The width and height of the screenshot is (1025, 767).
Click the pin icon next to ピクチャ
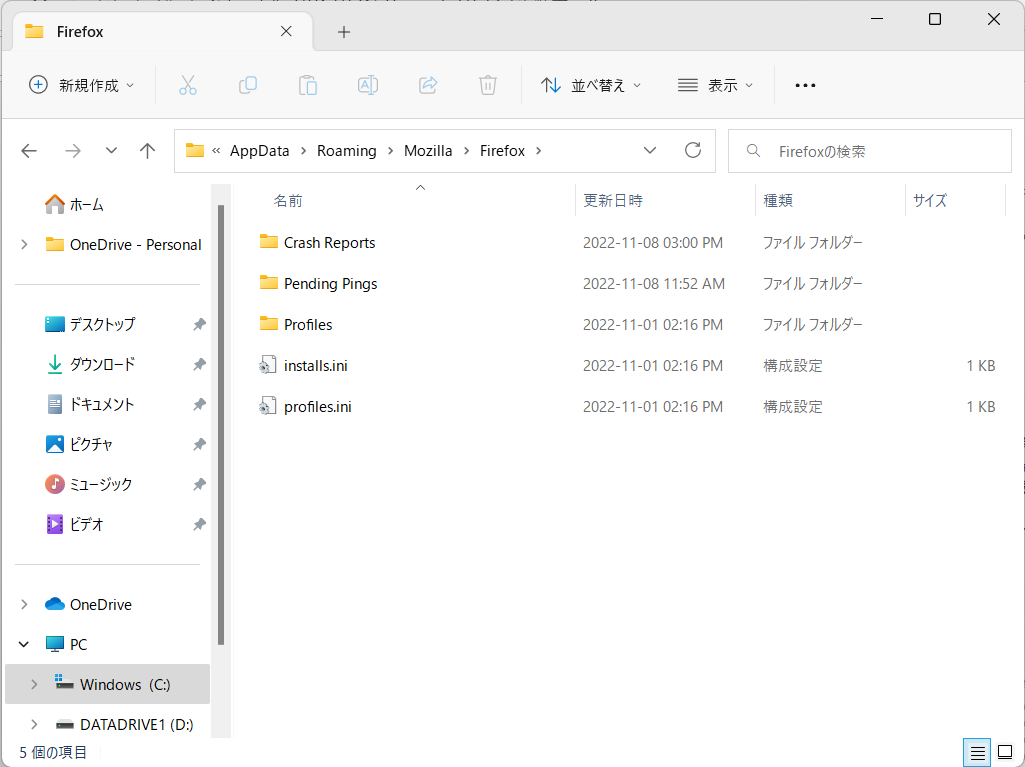[199, 445]
